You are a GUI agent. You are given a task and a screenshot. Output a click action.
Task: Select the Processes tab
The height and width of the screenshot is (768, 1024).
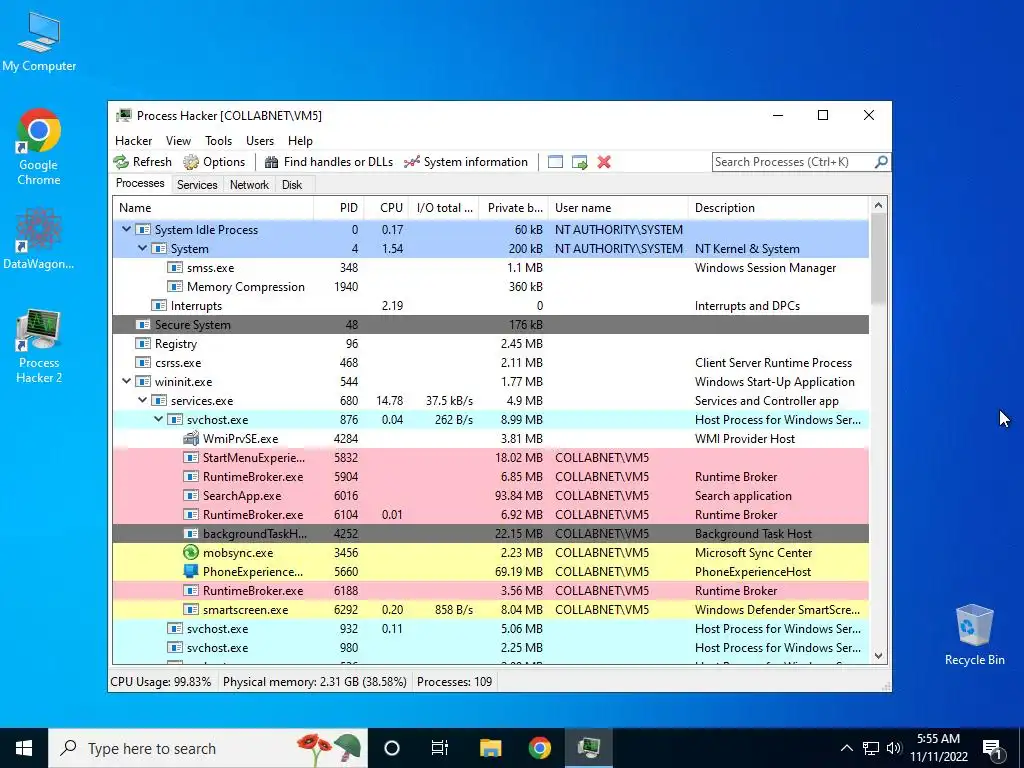(140, 184)
